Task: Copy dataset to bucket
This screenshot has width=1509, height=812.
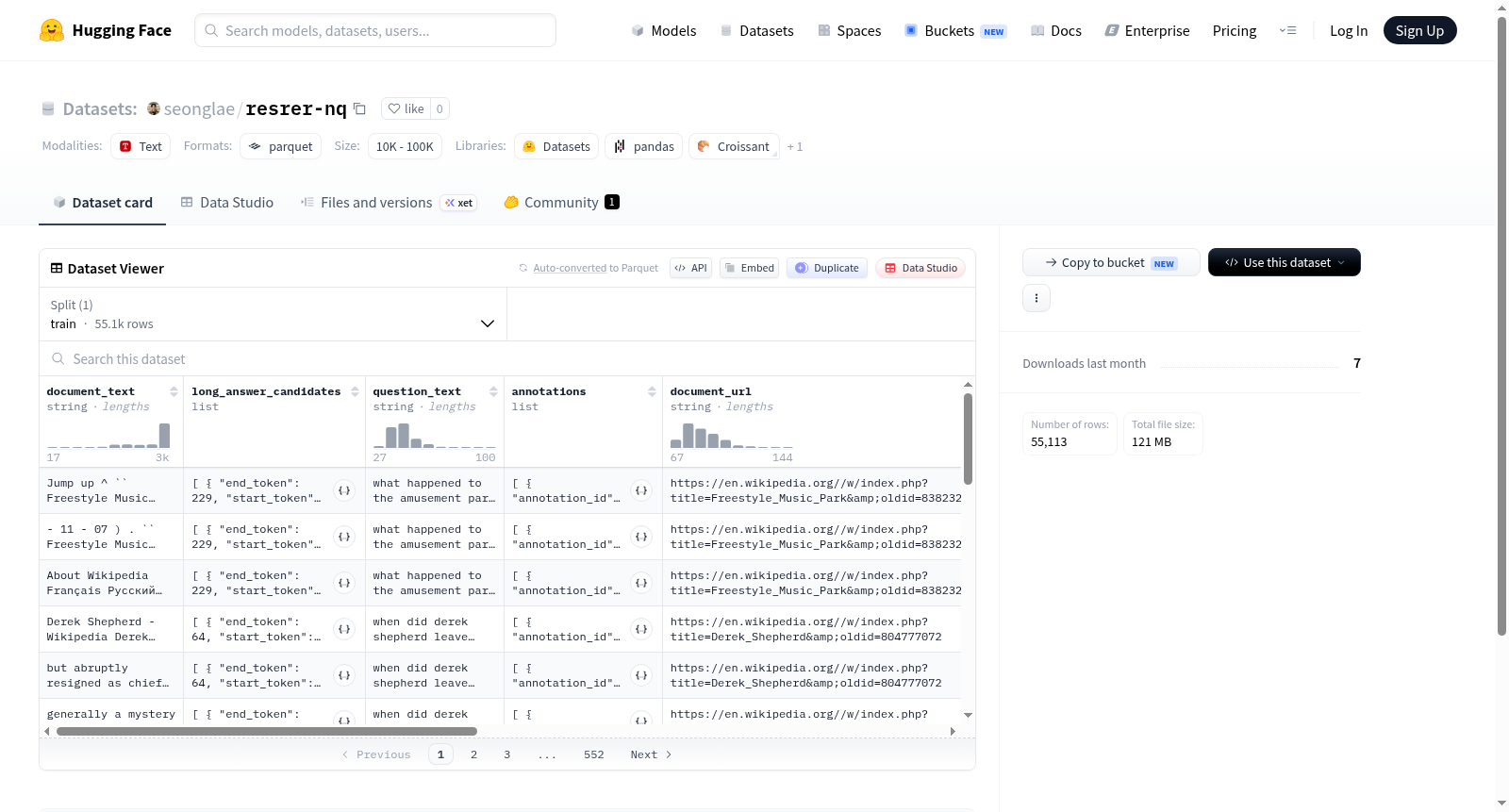Action: (x=1111, y=262)
